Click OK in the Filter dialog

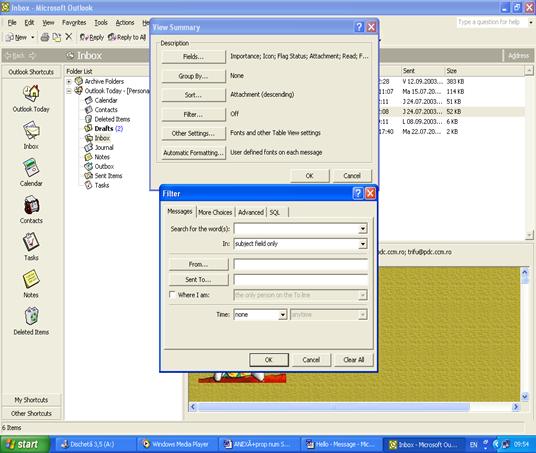coord(269,360)
